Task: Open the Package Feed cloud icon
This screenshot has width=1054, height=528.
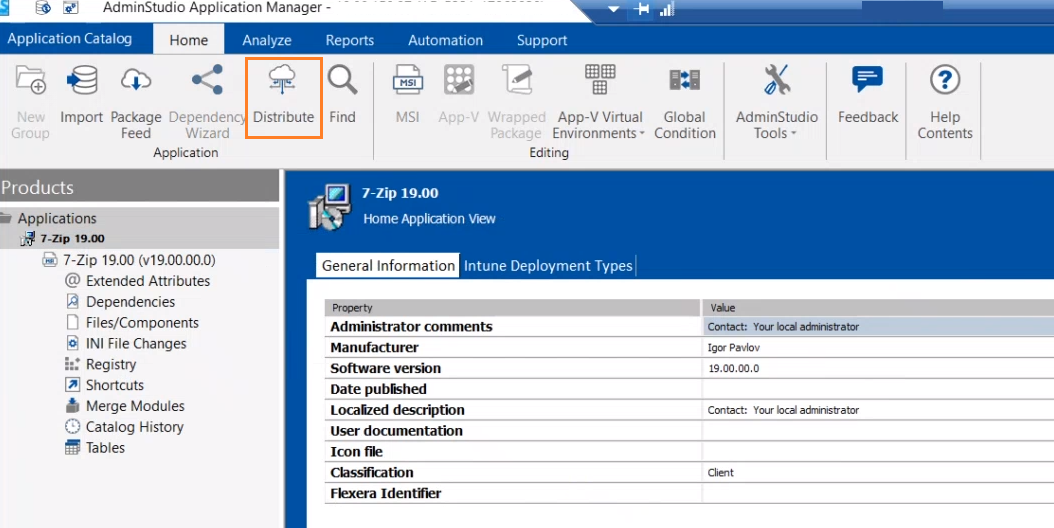Action: pyautogui.click(x=136, y=80)
